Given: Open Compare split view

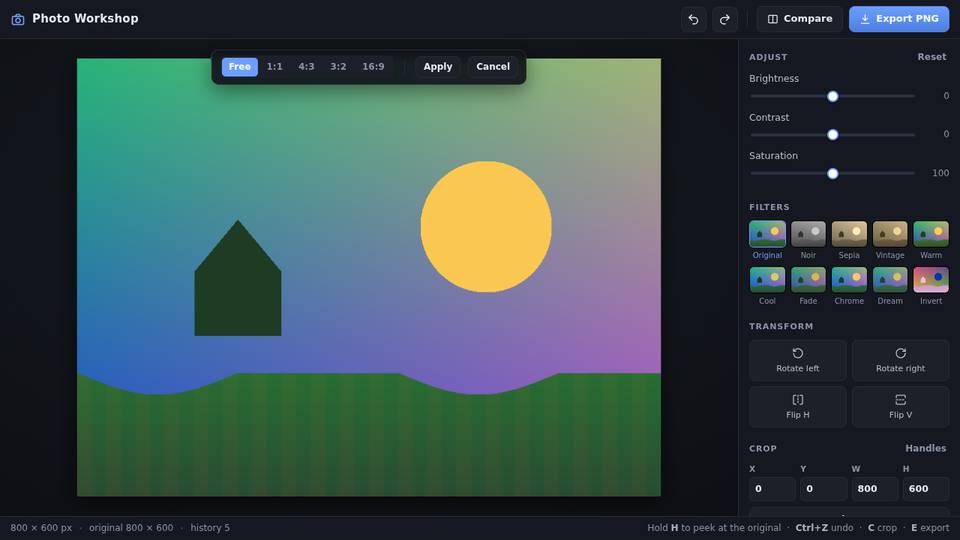Looking at the screenshot, I should click(x=800, y=19).
